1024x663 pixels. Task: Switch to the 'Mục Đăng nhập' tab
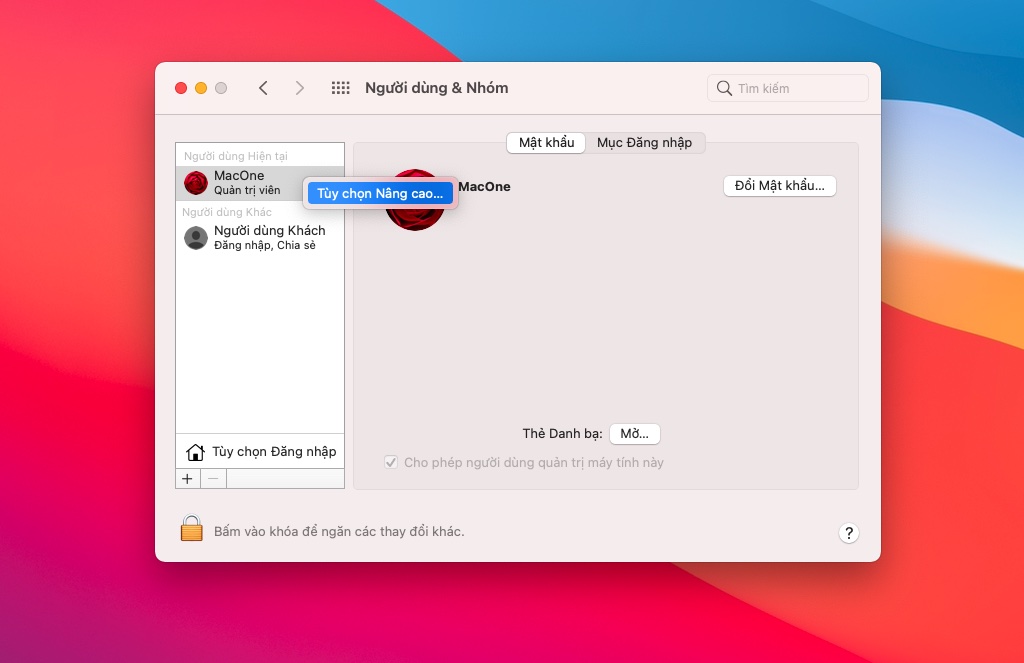pos(645,142)
